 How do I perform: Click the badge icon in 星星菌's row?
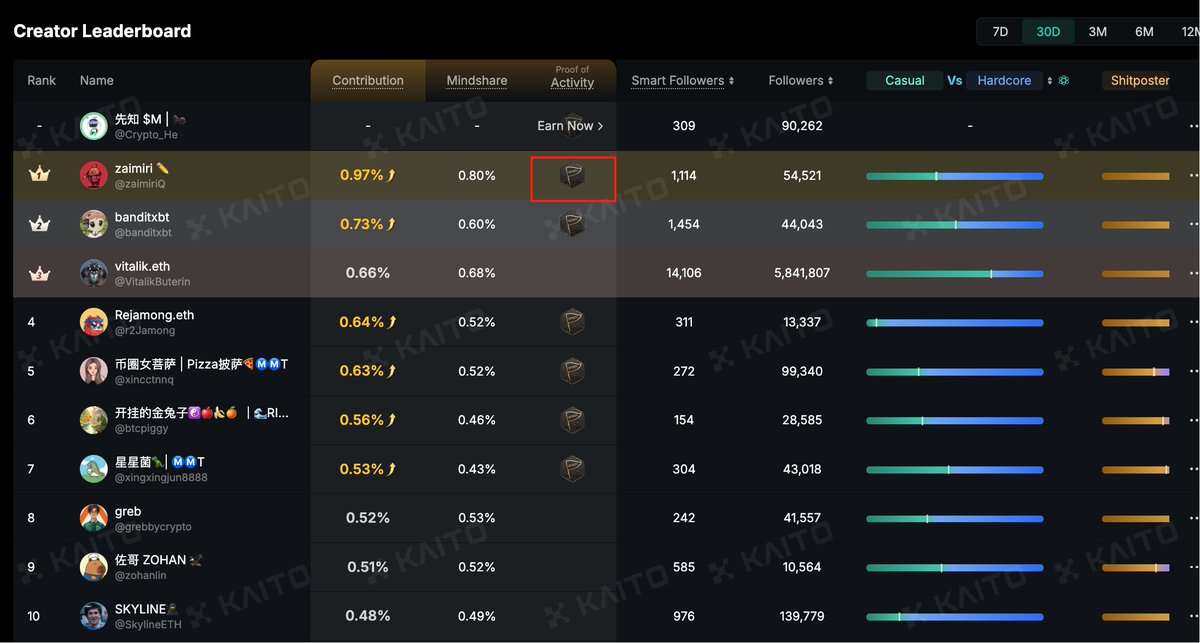tap(572, 468)
